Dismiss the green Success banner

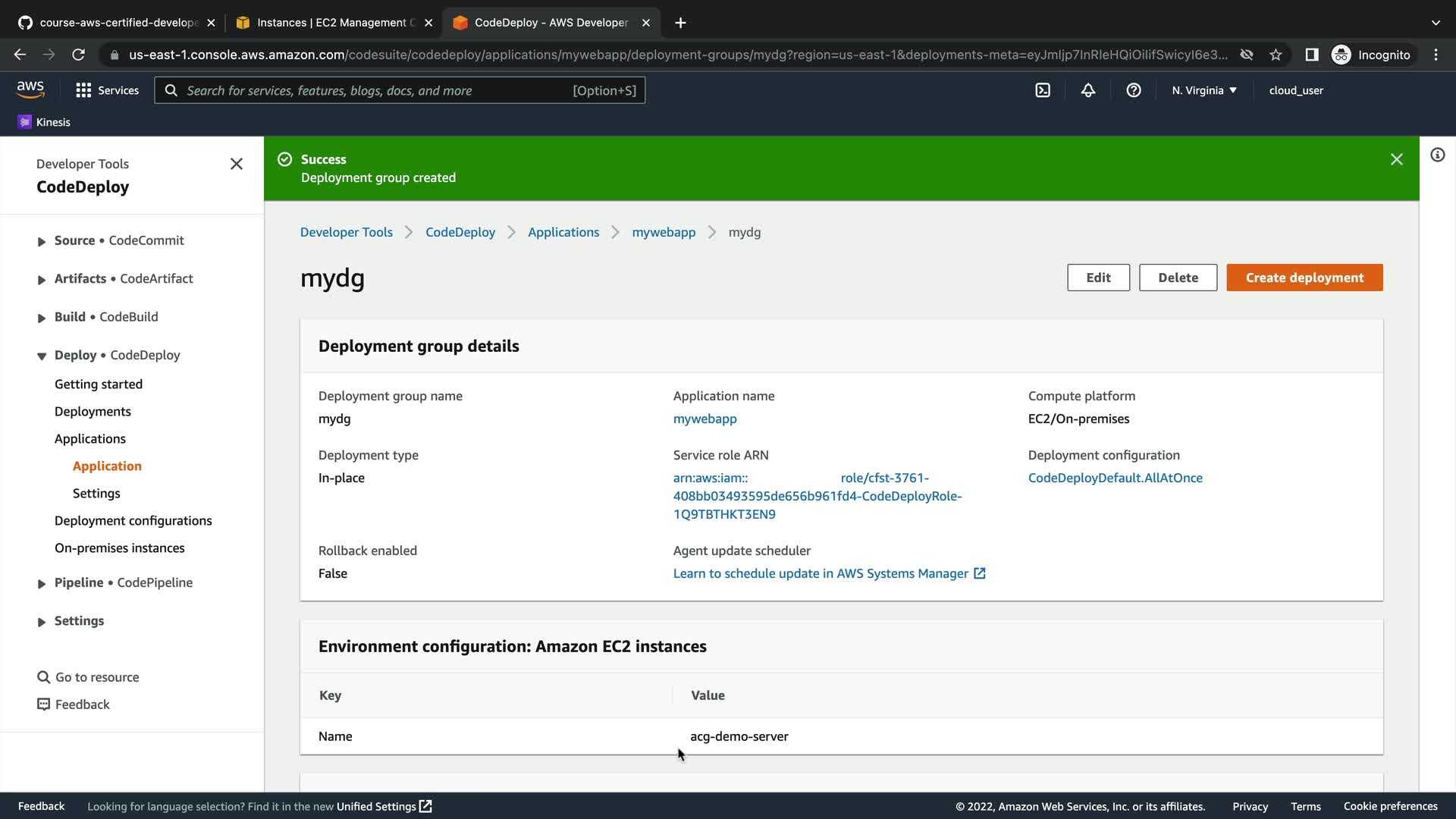coord(1396,159)
